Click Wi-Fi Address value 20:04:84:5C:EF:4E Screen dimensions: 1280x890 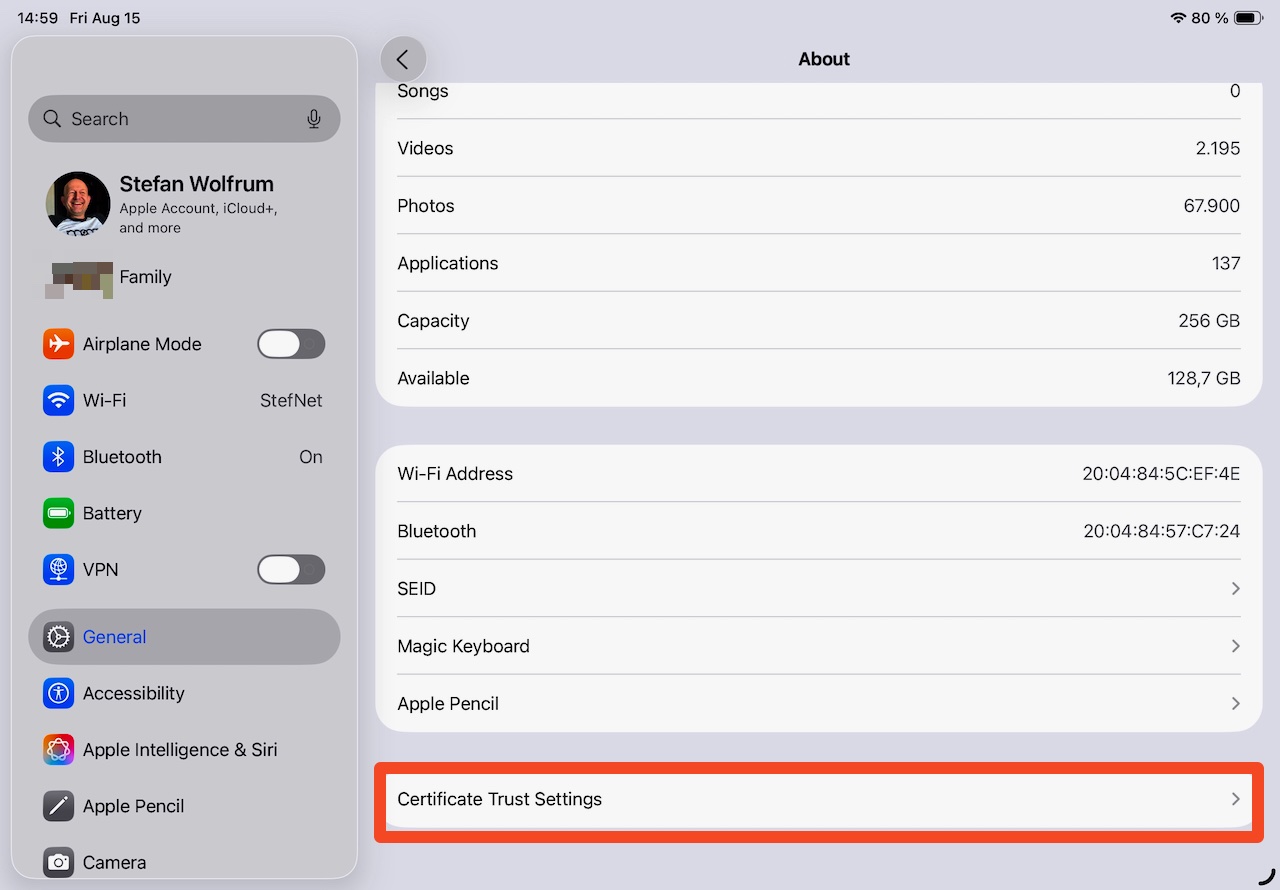(1161, 474)
